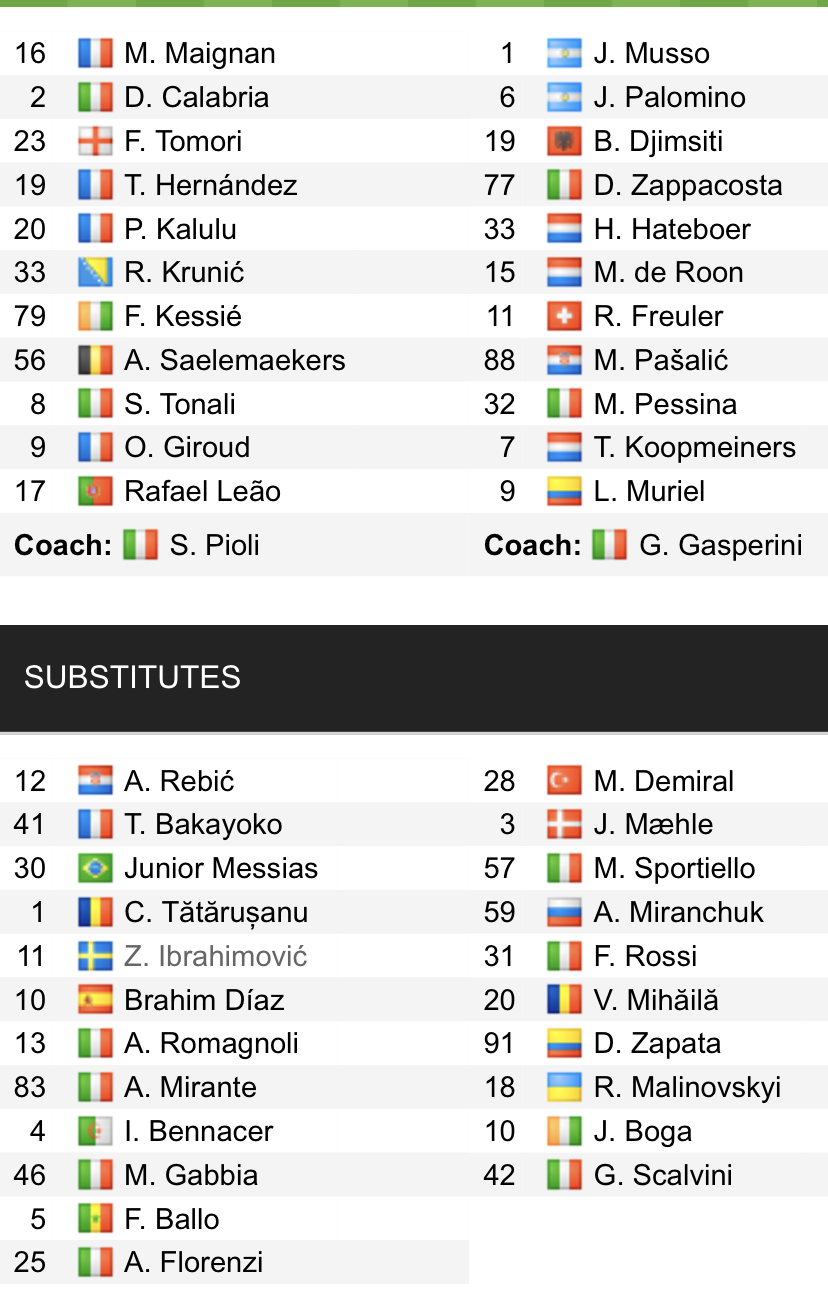
Task: Select coach S. Pioli
Action: tap(215, 545)
